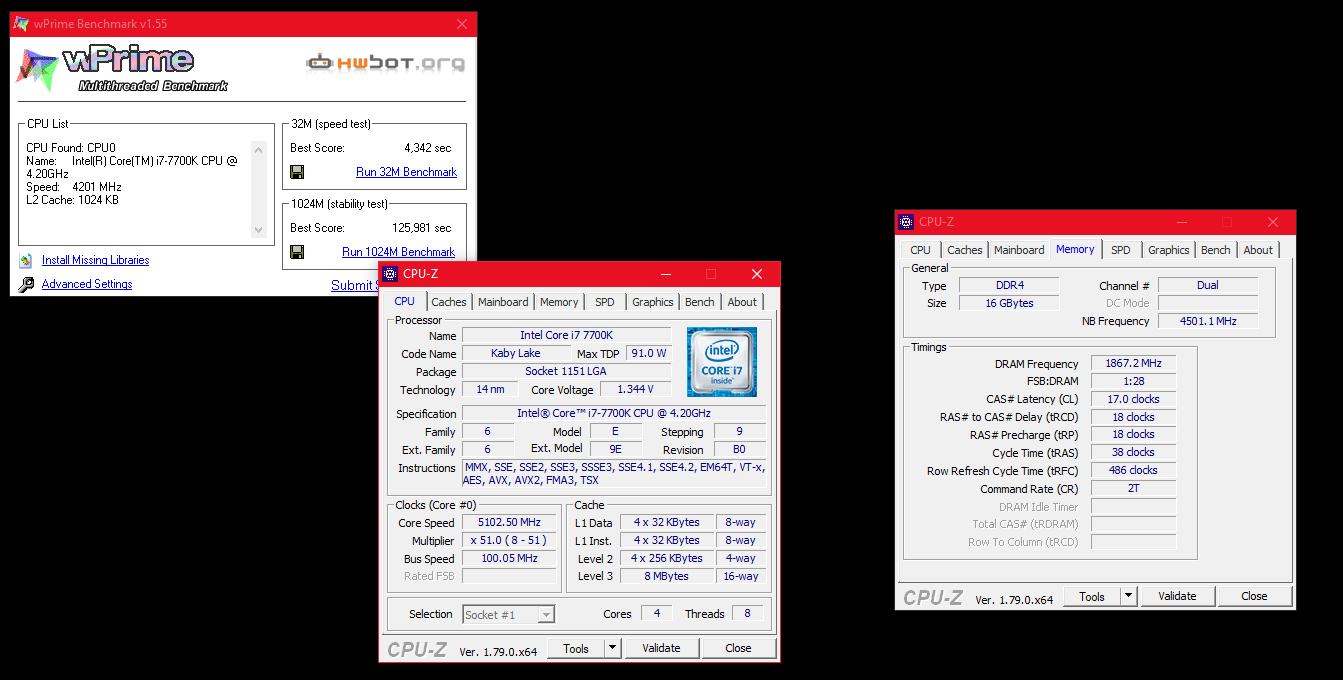Click the Core Speed value 5102.50 MHz
This screenshot has height=680, width=1343.
click(510, 523)
